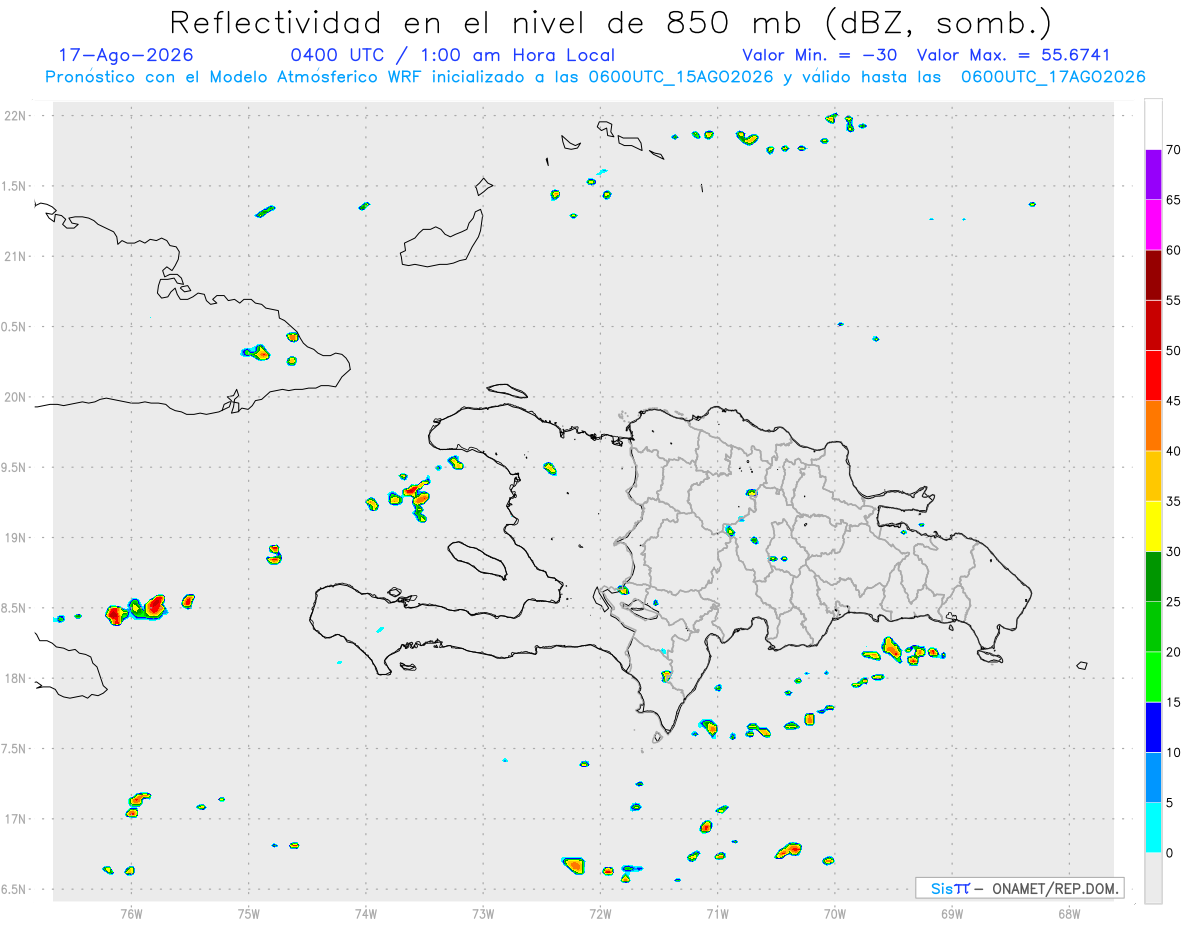This screenshot has height=927, width=1200.
Task: Click the colorbar tick label '35'
Action: [x=1174, y=501]
